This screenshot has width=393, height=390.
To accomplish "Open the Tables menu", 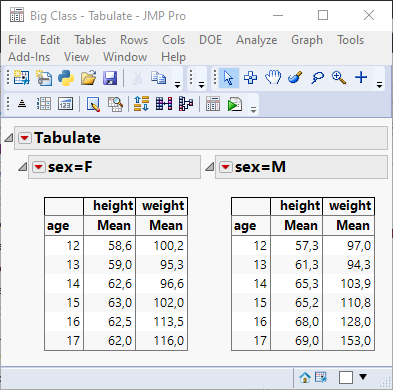I will (90, 40).
